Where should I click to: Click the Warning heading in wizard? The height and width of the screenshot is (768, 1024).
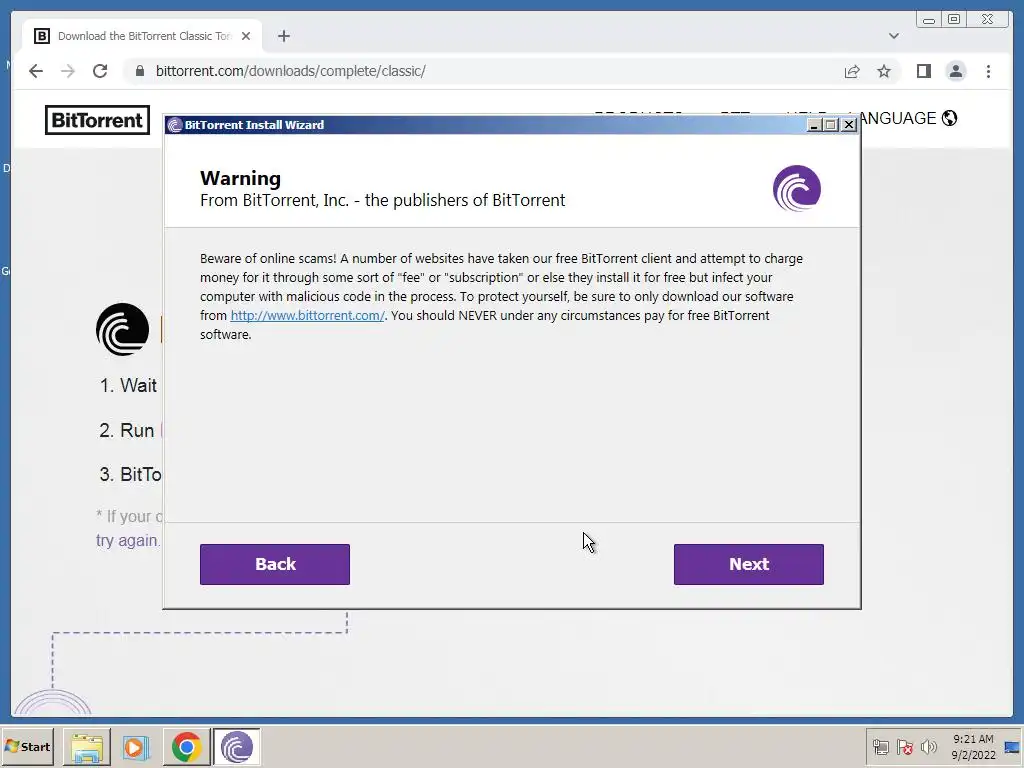(240, 178)
